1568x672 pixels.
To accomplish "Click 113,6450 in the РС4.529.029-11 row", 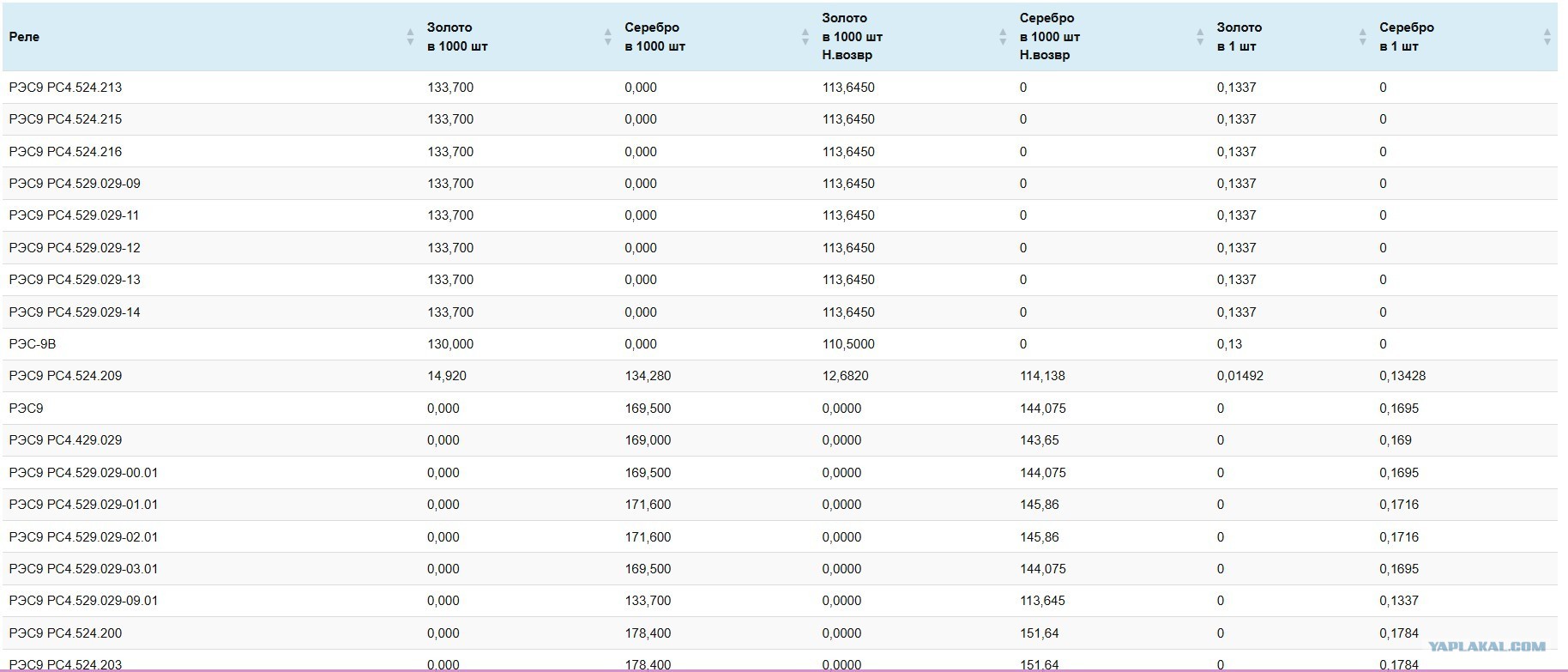I will [x=848, y=215].
